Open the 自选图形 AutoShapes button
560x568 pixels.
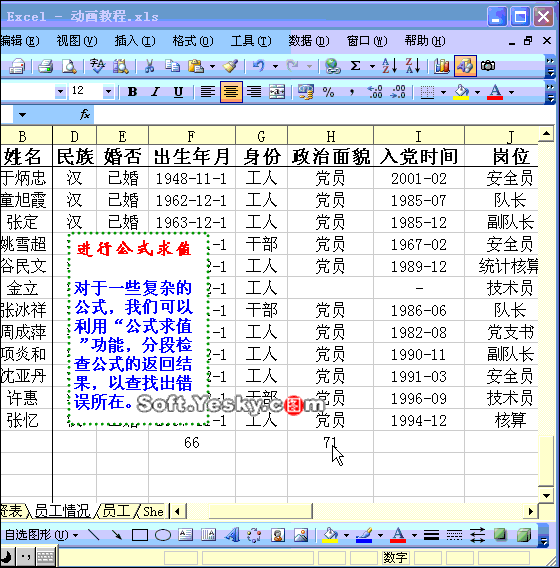click(41, 535)
